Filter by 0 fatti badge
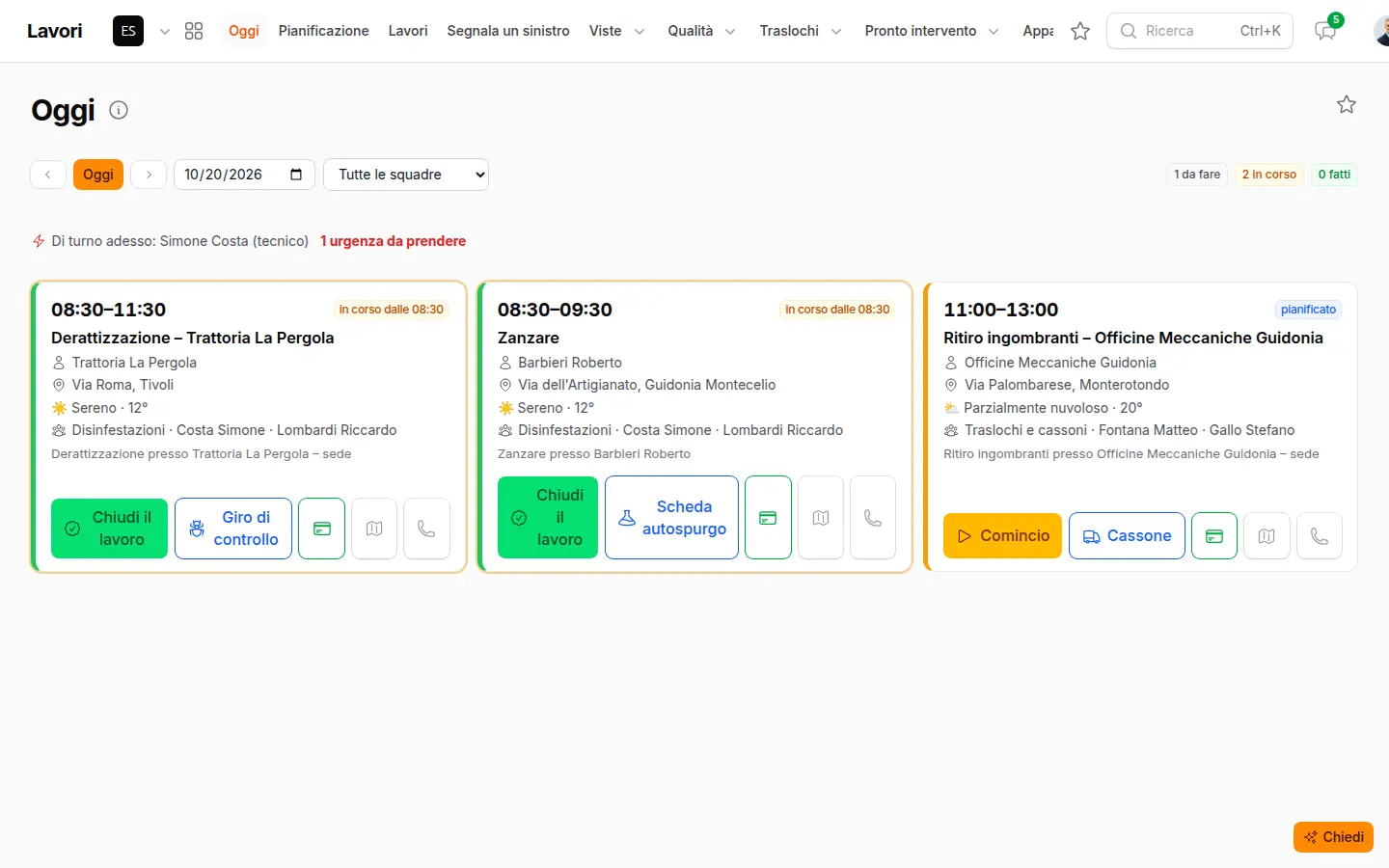This screenshot has height=868, width=1389. [x=1334, y=175]
